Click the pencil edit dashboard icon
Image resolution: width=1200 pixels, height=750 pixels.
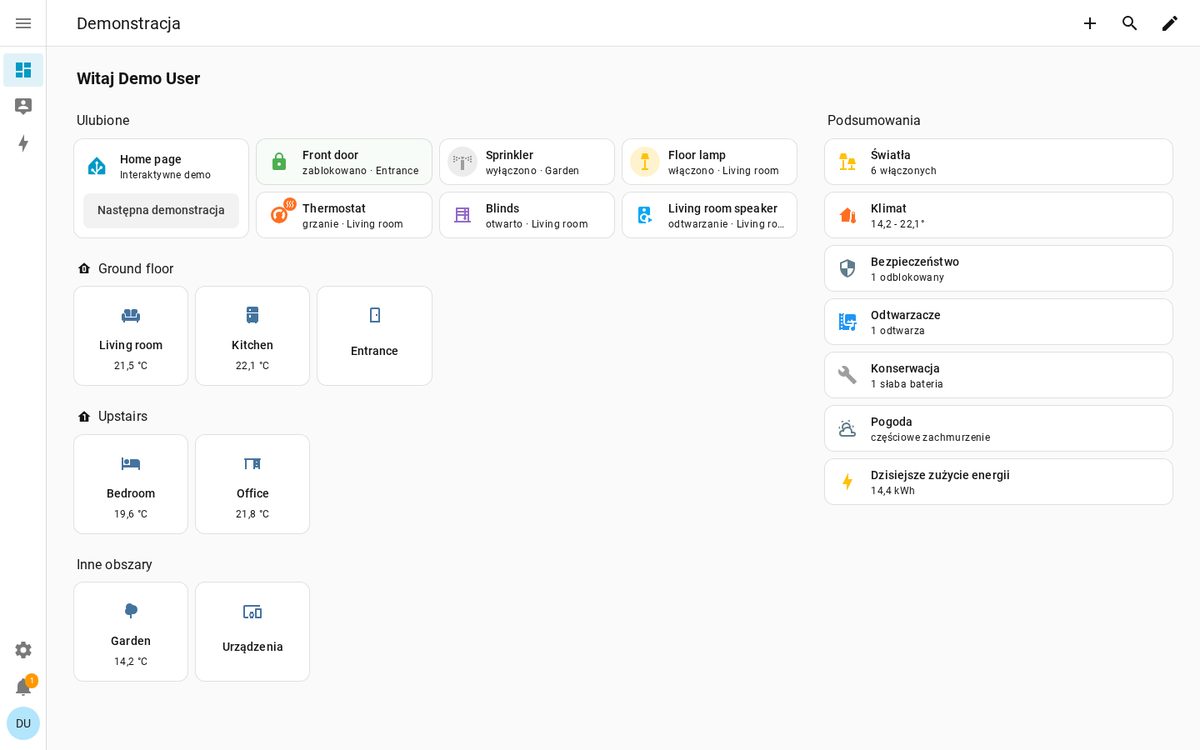pos(1170,23)
